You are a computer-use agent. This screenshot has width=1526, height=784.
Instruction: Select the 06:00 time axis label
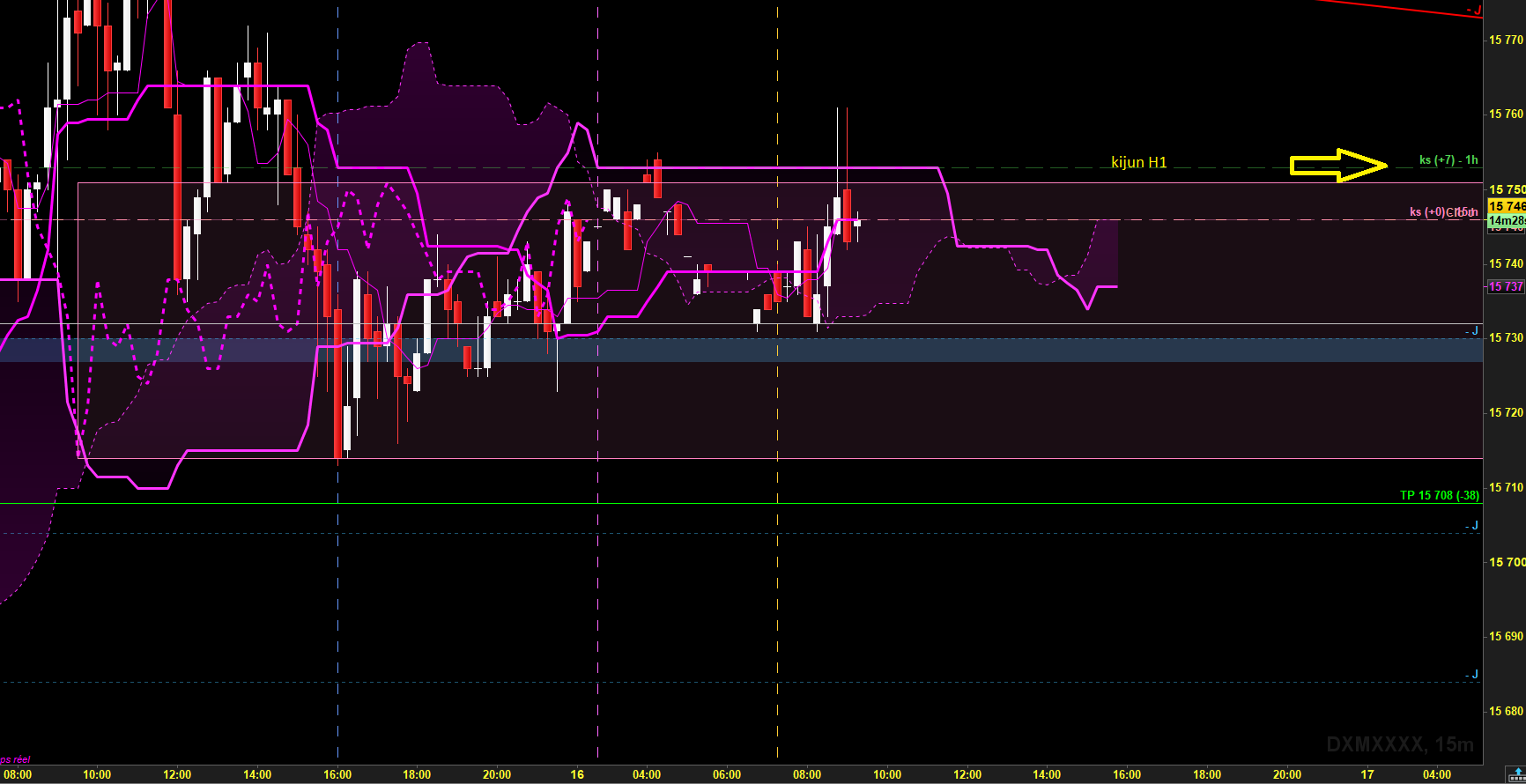pyautogui.click(x=727, y=774)
